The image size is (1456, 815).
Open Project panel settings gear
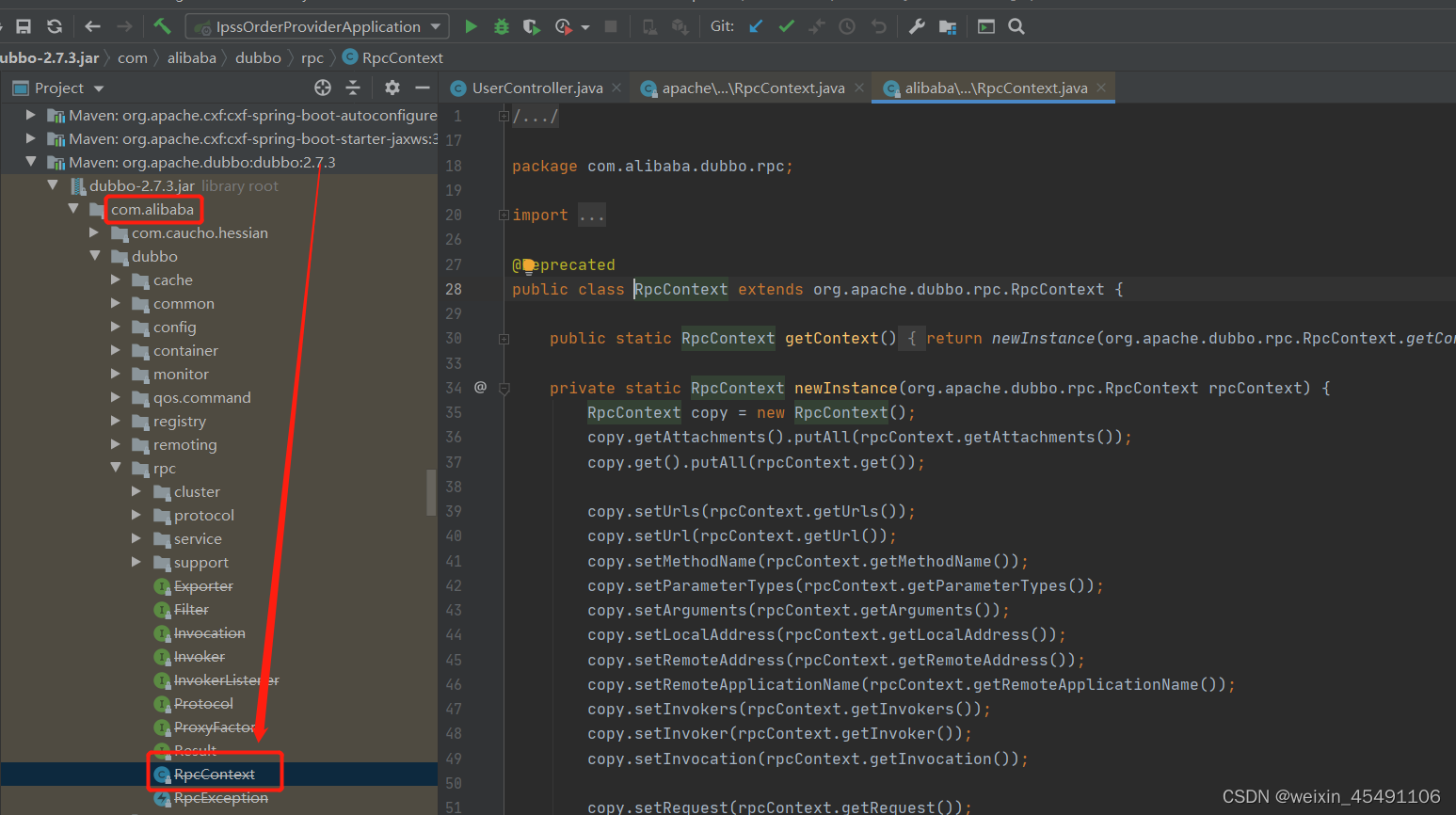pos(392,87)
